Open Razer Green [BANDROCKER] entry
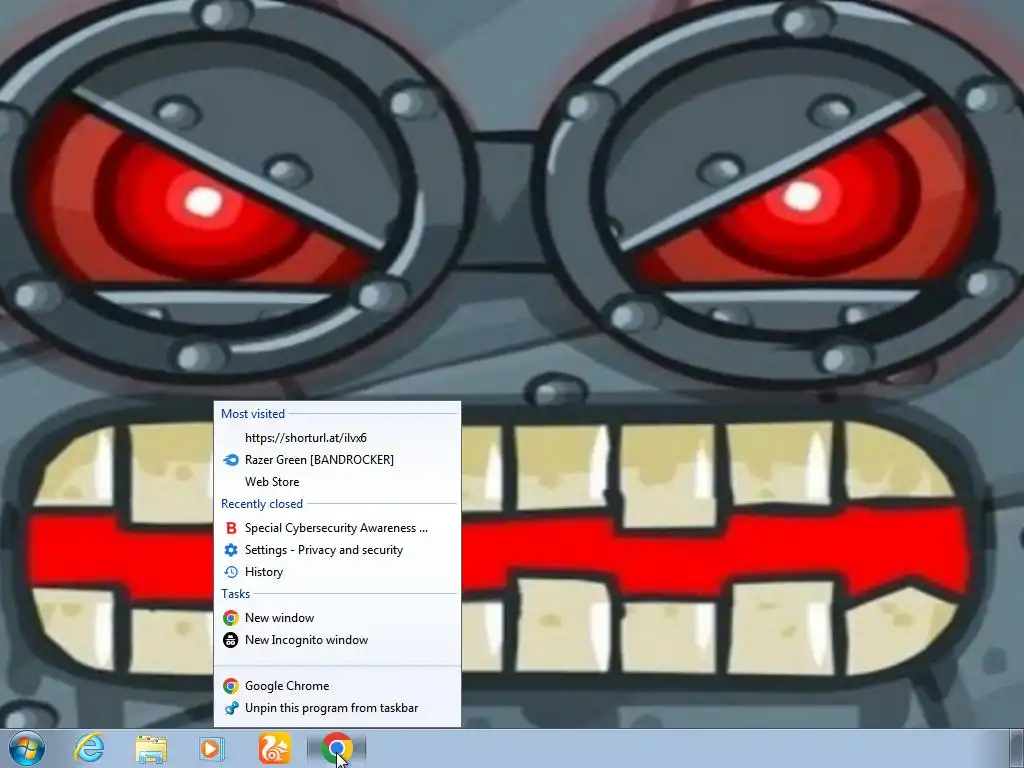Viewport: 1024px width, 768px height. click(x=338, y=460)
